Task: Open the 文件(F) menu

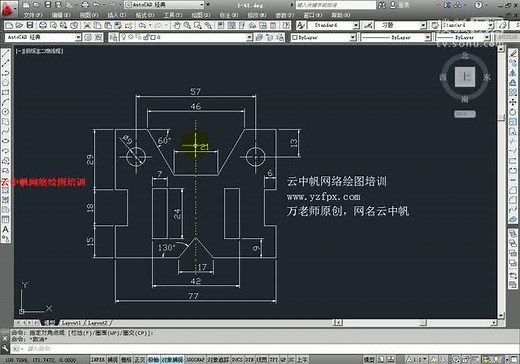Action: (33, 15)
